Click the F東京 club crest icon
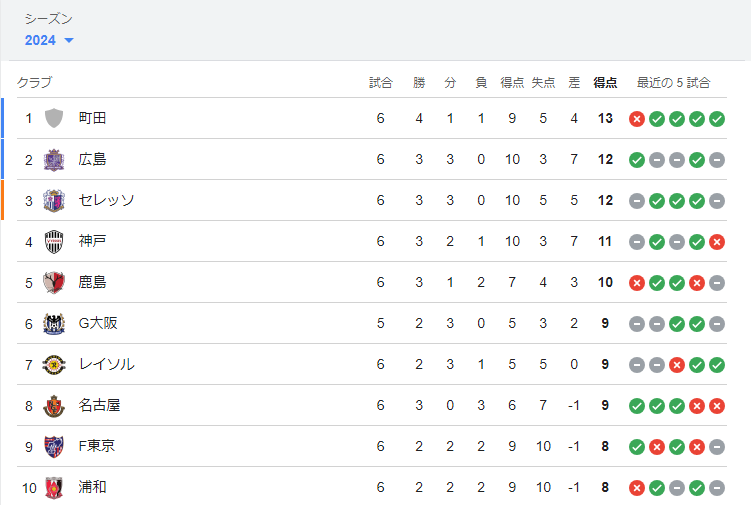This screenshot has height=505, width=751. (x=54, y=446)
